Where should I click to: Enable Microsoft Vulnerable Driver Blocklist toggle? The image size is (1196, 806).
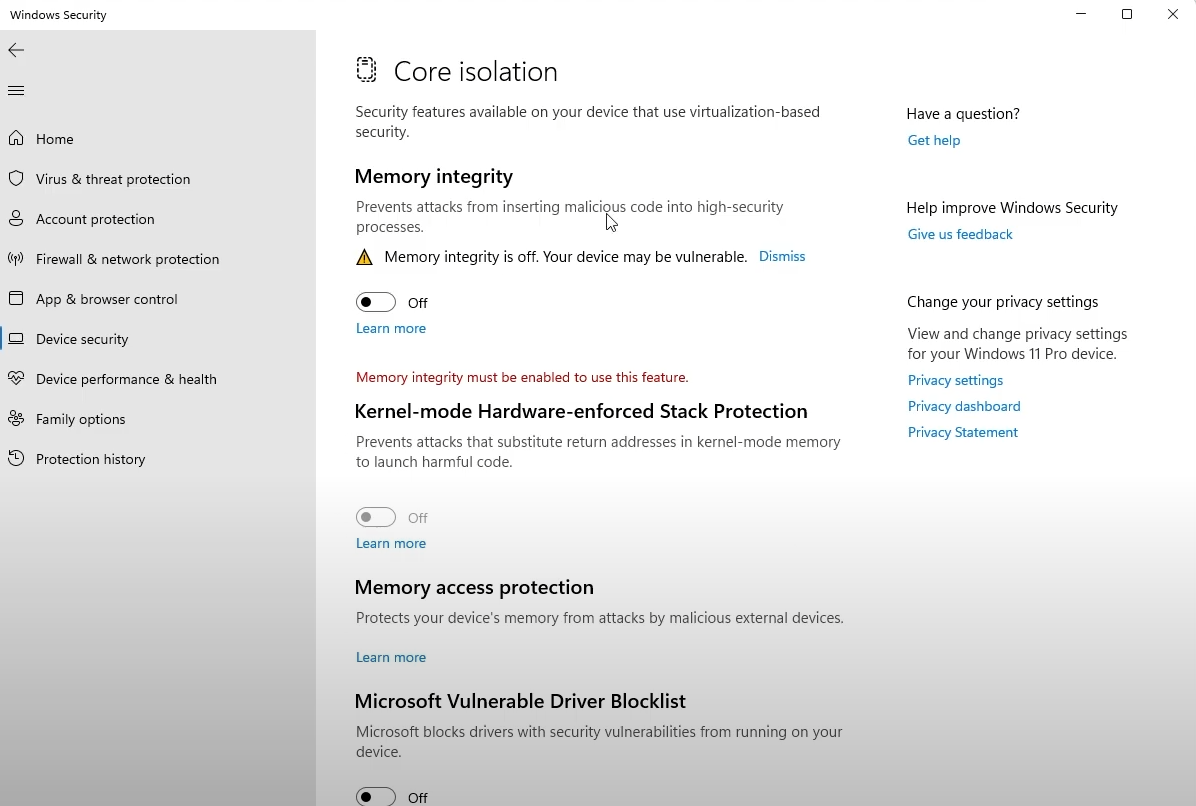pyautogui.click(x=375, y=796)
